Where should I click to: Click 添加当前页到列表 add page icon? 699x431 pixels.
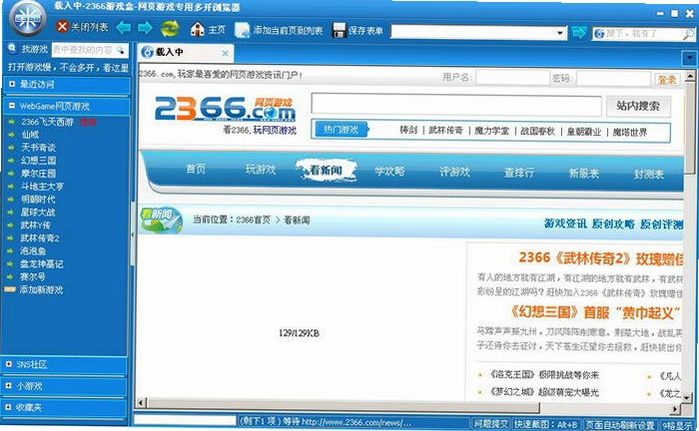click(x=242, y=30)
